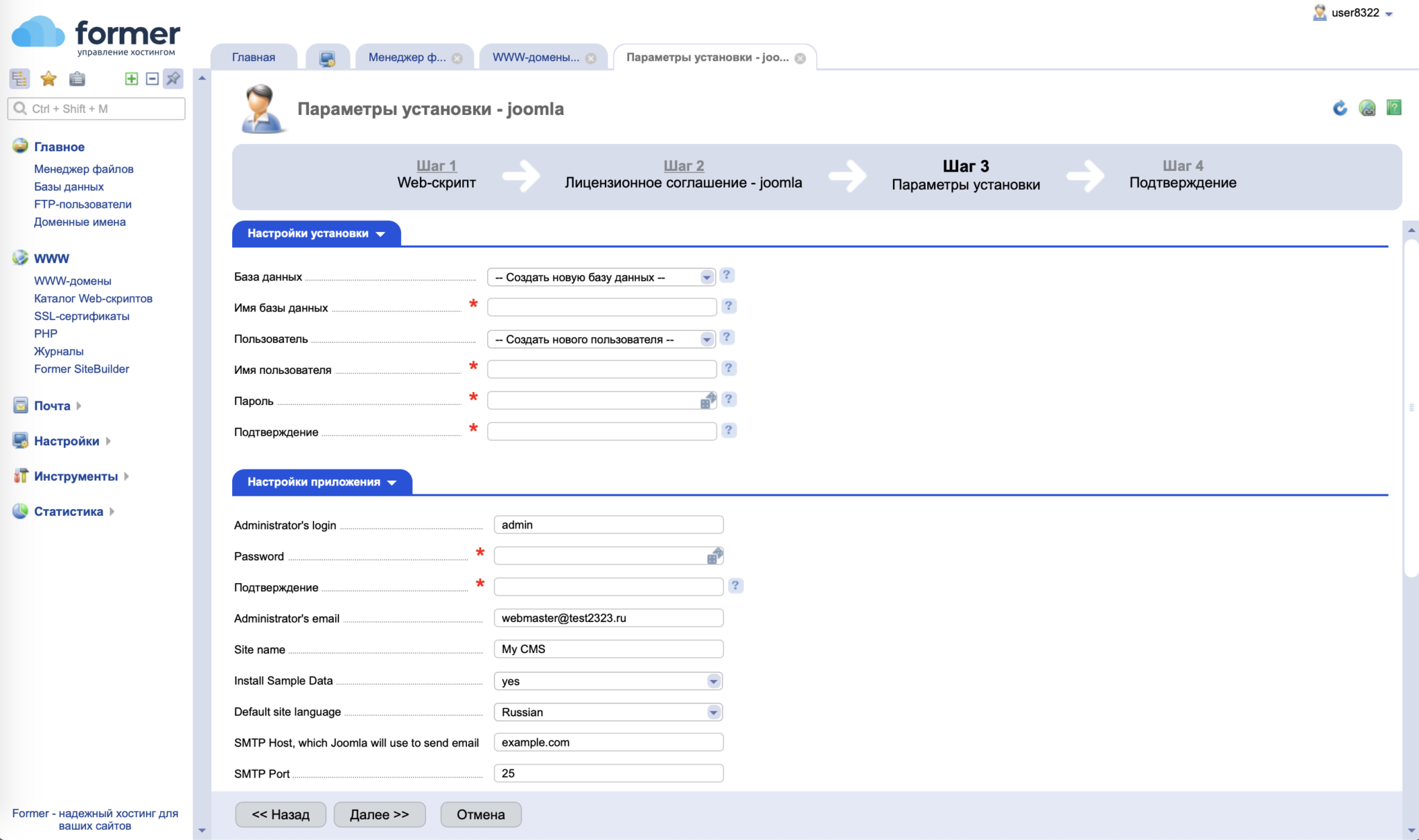The width and height of the screenshot is (1419, 840).
Task: Open SSL-сертификаты in sidebar
Action: [x=82, y=316]
